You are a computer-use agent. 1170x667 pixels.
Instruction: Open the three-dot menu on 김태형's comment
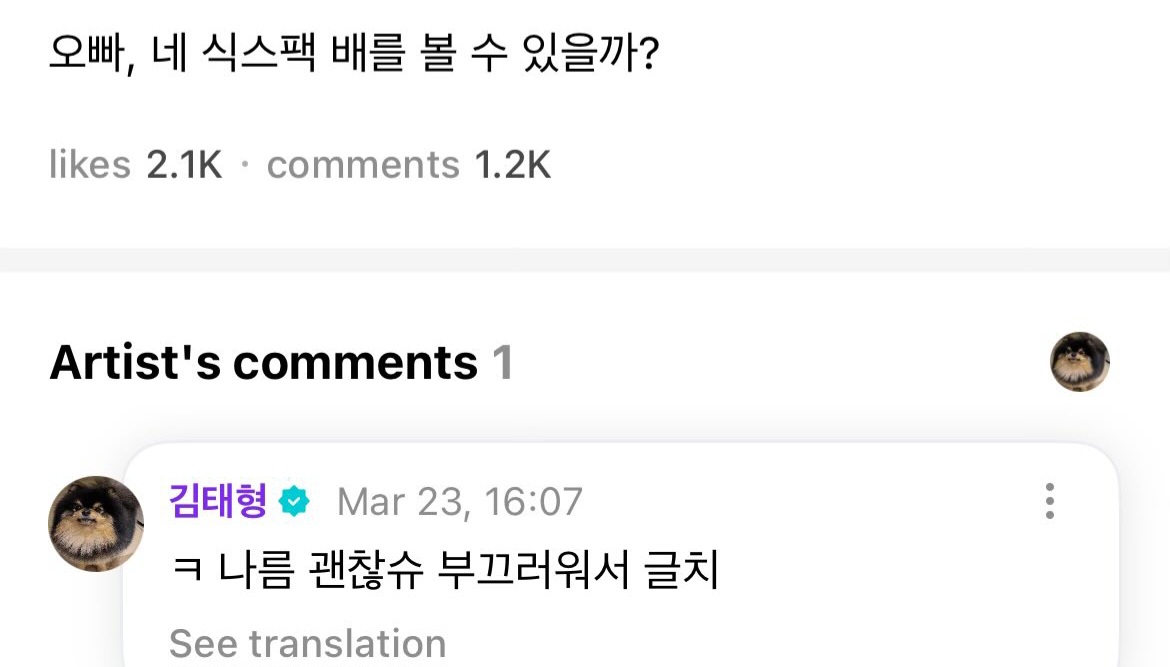click(x=1049, y=501)
